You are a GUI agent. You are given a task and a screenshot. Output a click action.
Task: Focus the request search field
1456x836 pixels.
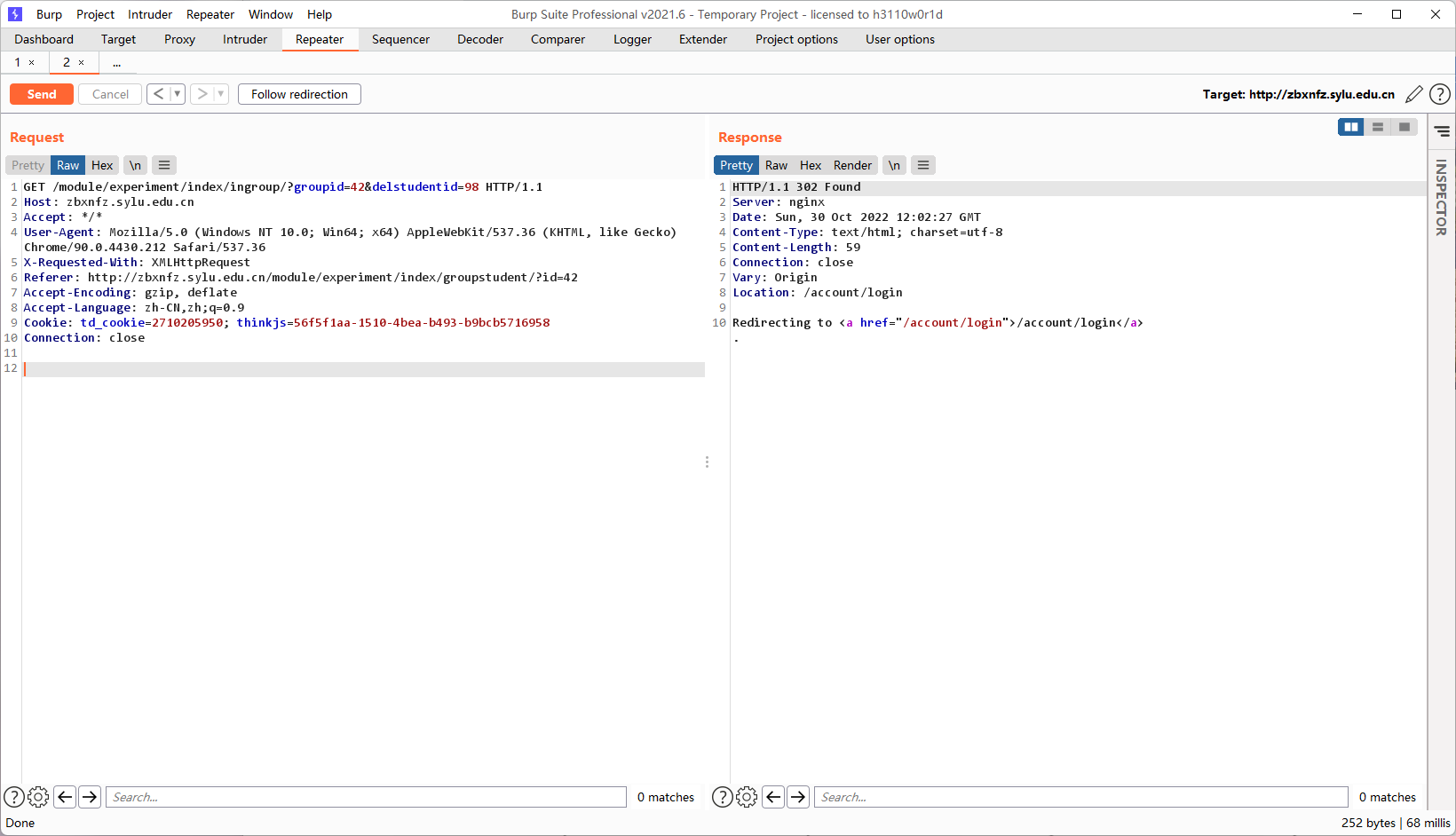pos(367,797)
